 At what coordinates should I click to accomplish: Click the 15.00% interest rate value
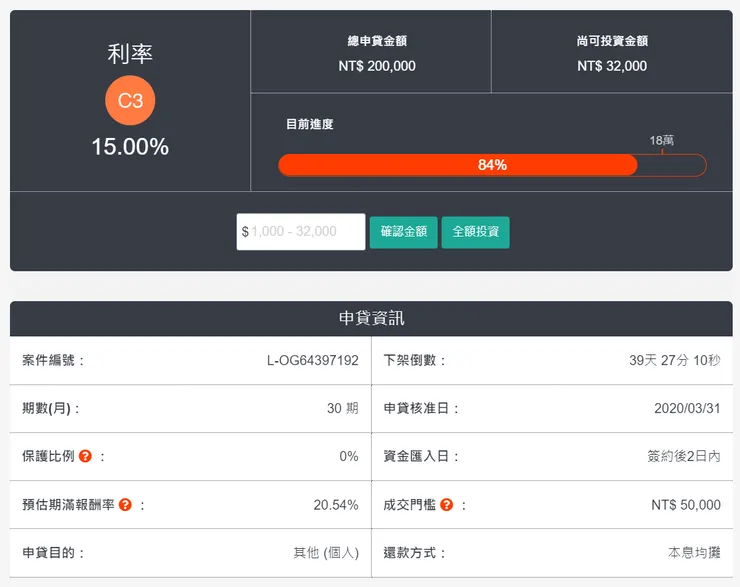point(130,147)
